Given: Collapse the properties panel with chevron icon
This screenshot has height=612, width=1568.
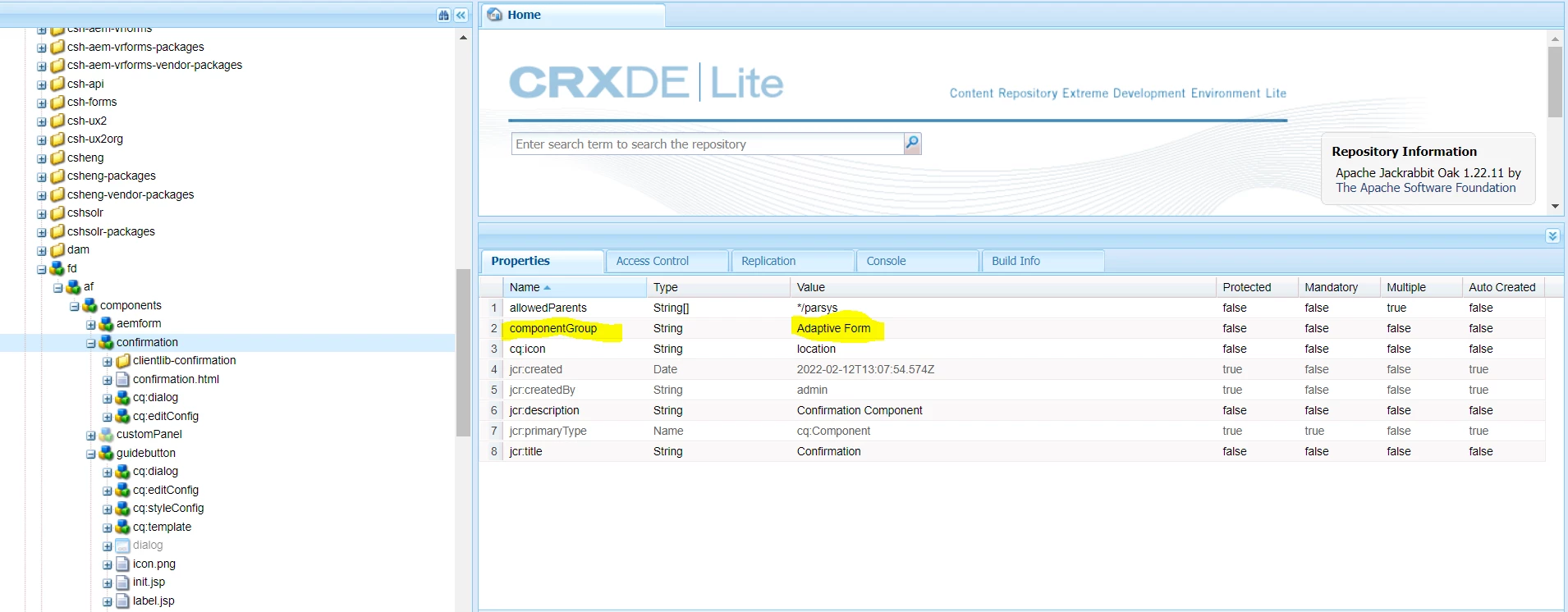Looking at the screenshot, I should [1552, 235].
